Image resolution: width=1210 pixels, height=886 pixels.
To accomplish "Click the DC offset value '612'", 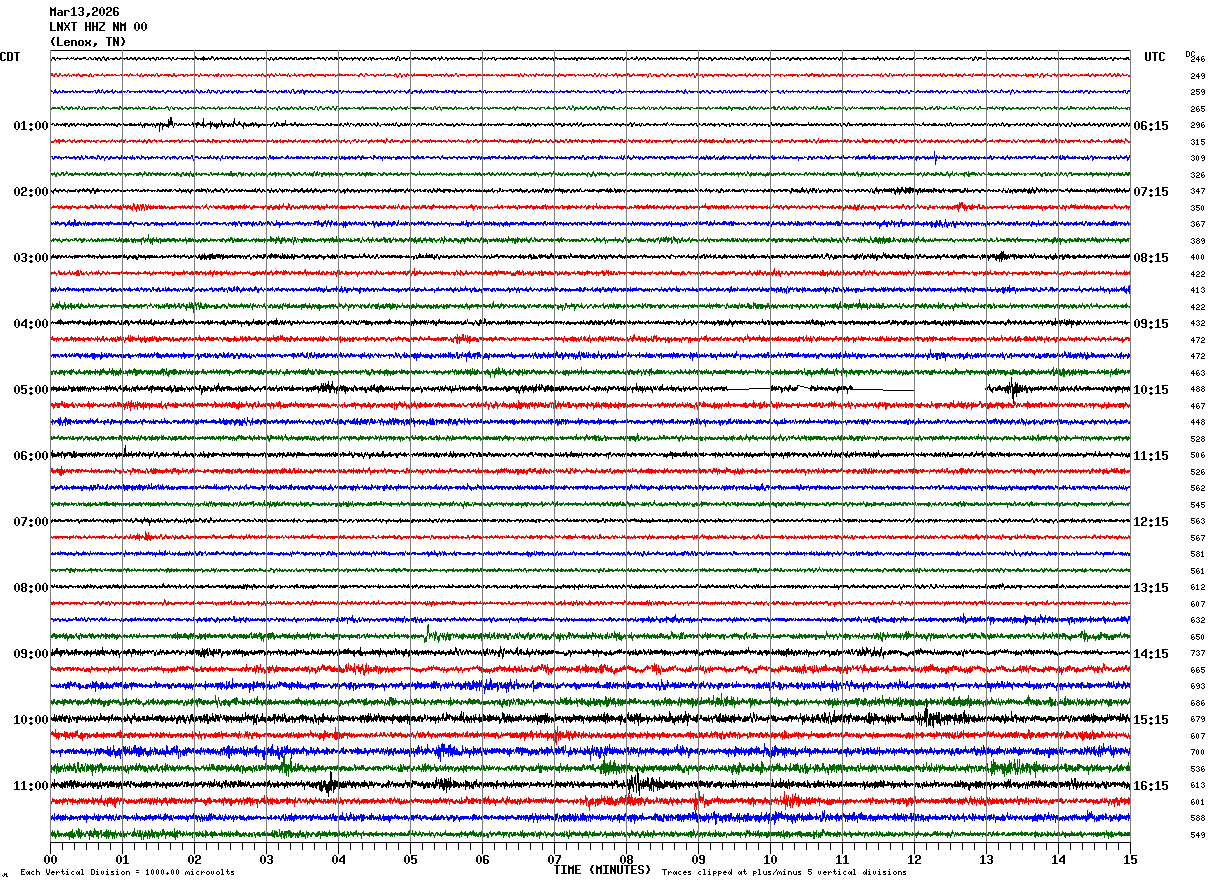I will pos(1197,588).
